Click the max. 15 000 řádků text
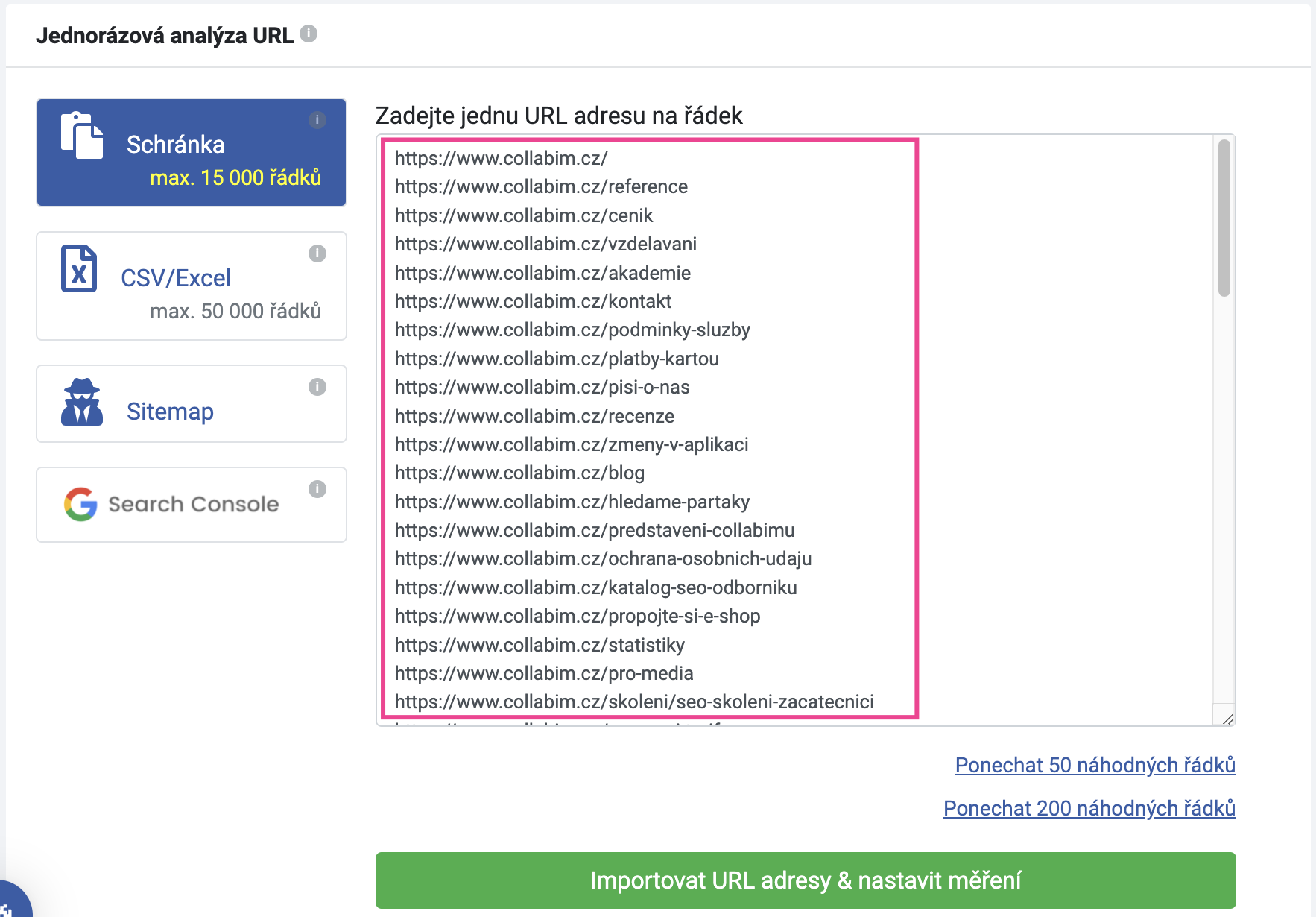Image resolution: width=1316 pixels, height=917 pixels. pyautogui.click(x=235, y=177)
